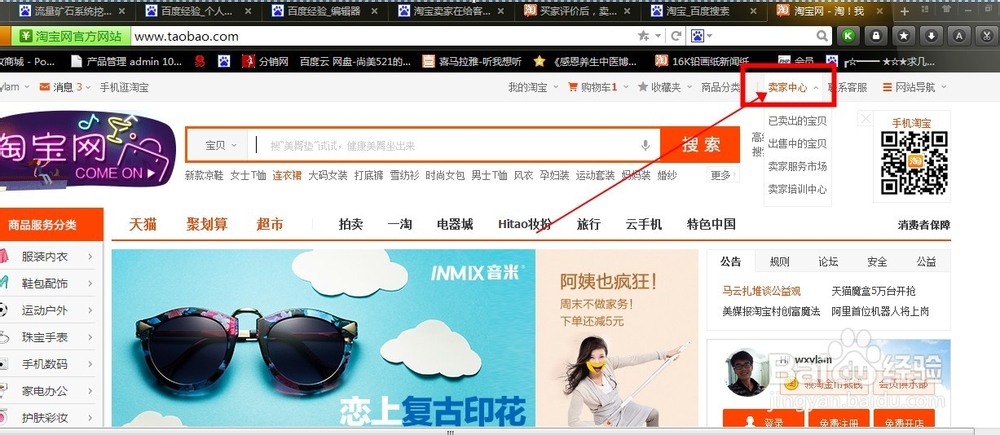The width and height of the screenshot is (1000, 435).
Task: Open the downloads arrow icon
Action: 932,36
